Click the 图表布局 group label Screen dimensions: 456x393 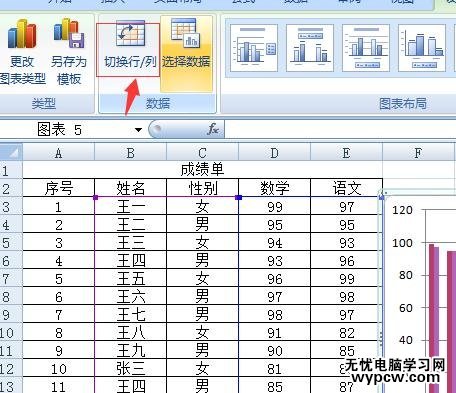tap(403, 103)
